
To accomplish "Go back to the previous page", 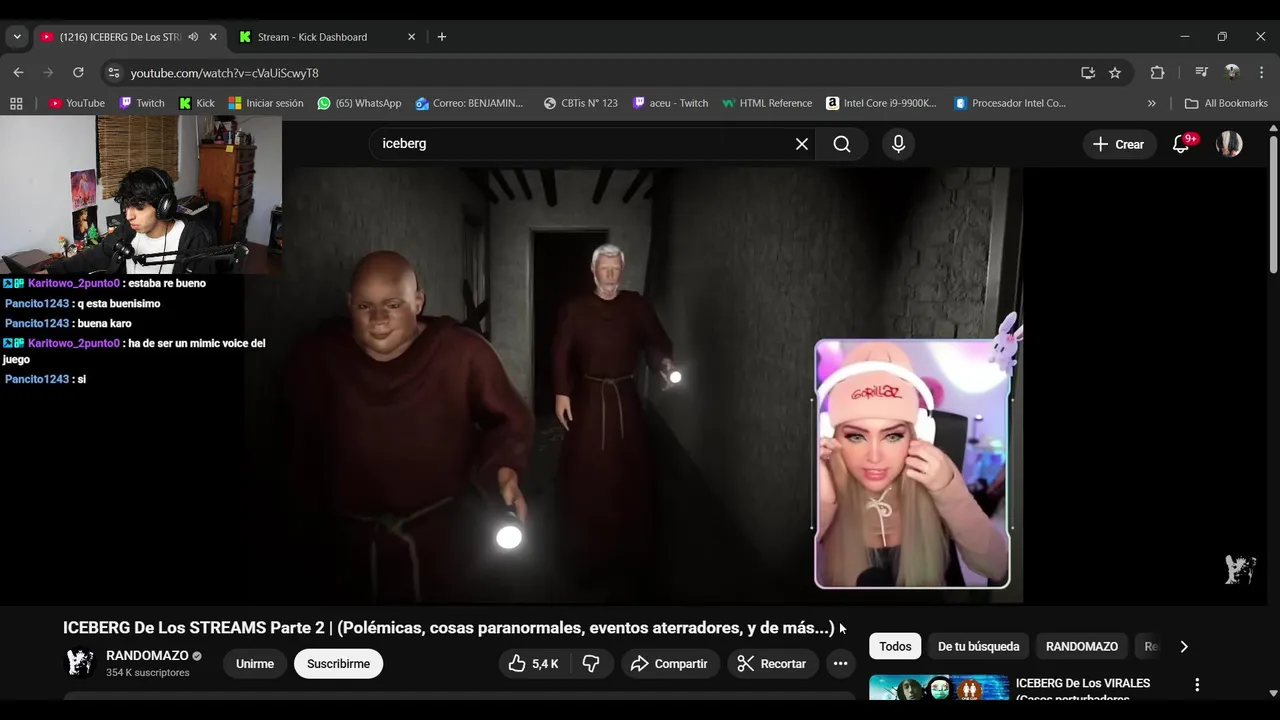I will tap(18, 73).
